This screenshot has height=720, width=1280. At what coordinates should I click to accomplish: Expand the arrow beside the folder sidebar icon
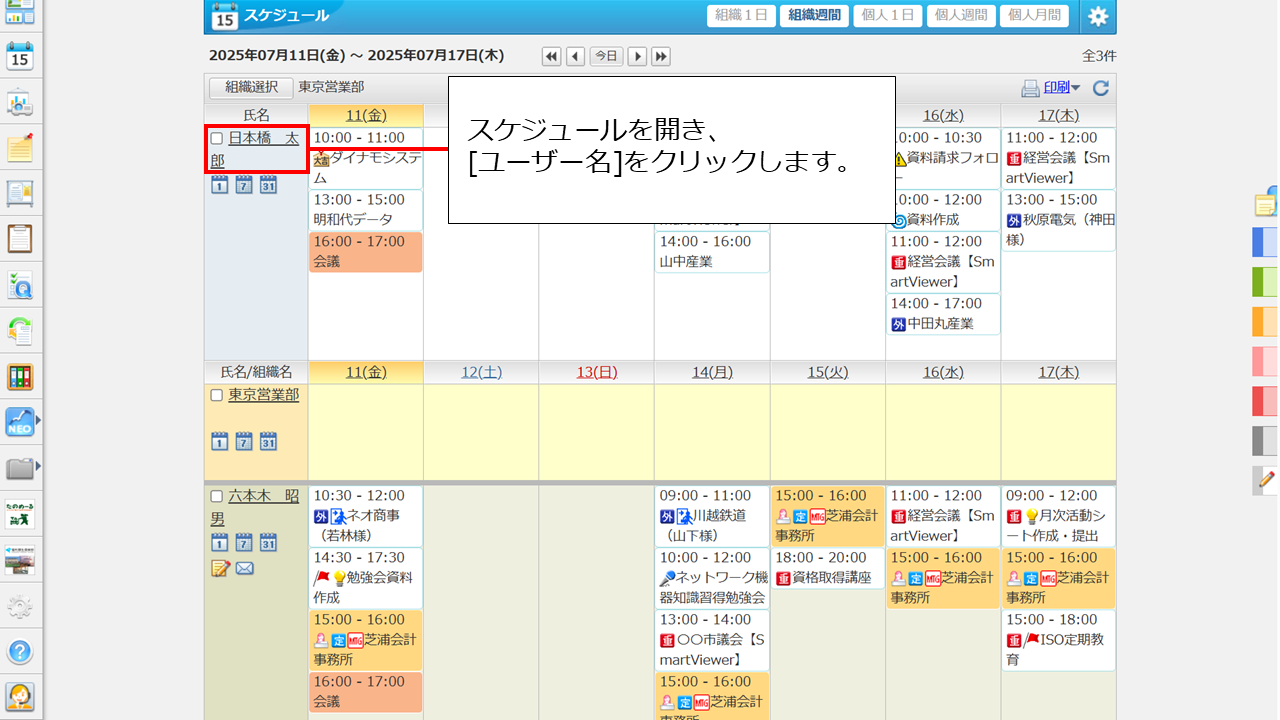pos(39,466)
